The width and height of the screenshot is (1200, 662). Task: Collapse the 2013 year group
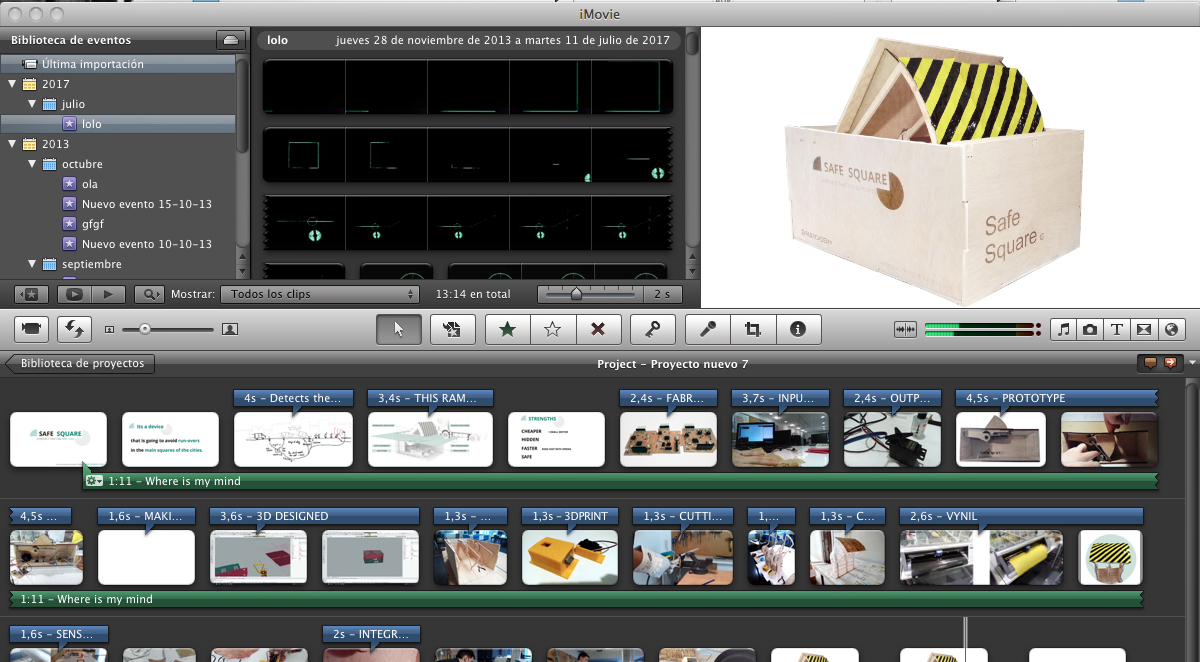12,144
